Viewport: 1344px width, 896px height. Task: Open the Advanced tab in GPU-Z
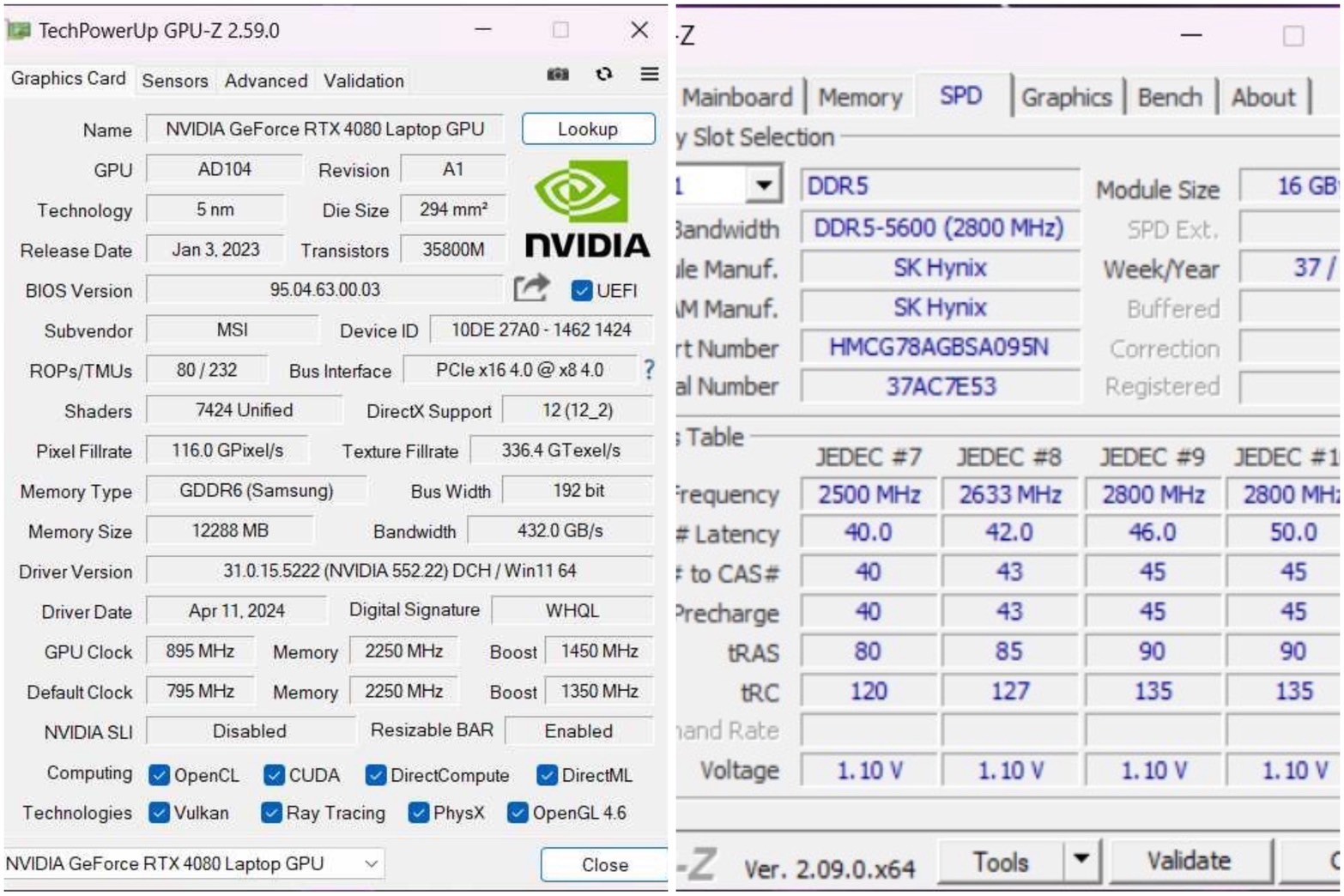click(x=266, y=81)
